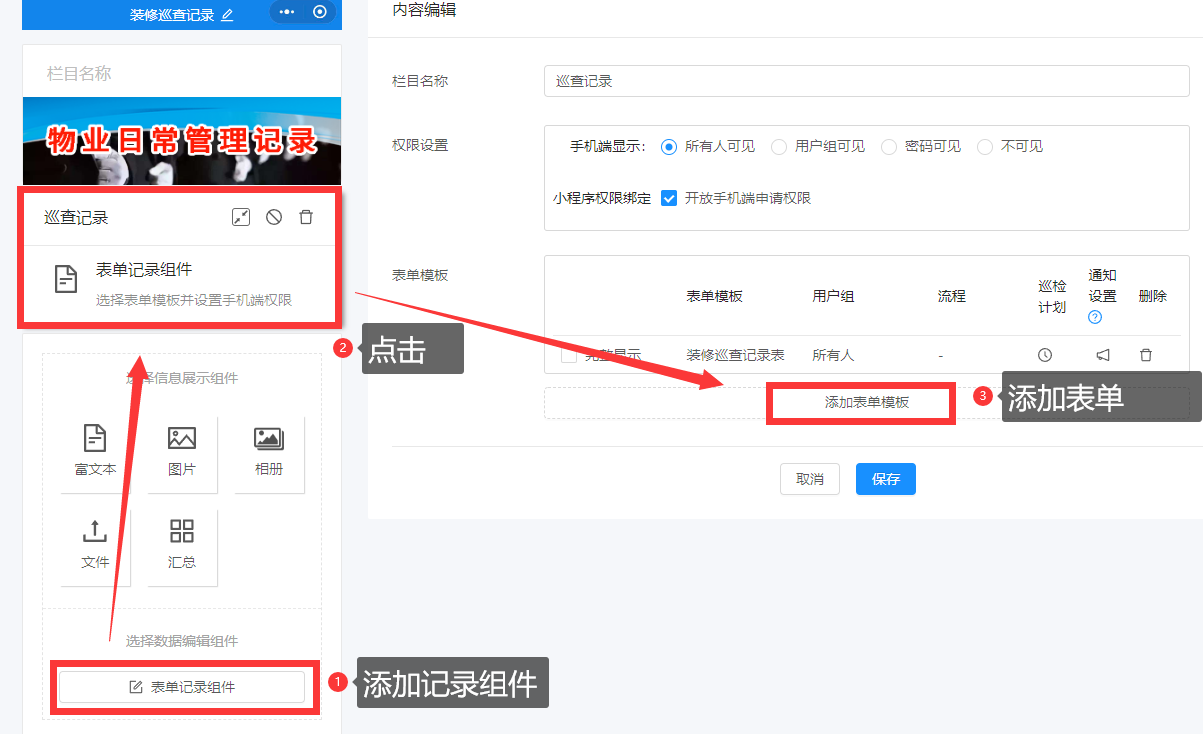Viewport: 1203px width, 734px height.
Task: Select the 密码可见 radio option
Action: (889, 147)
